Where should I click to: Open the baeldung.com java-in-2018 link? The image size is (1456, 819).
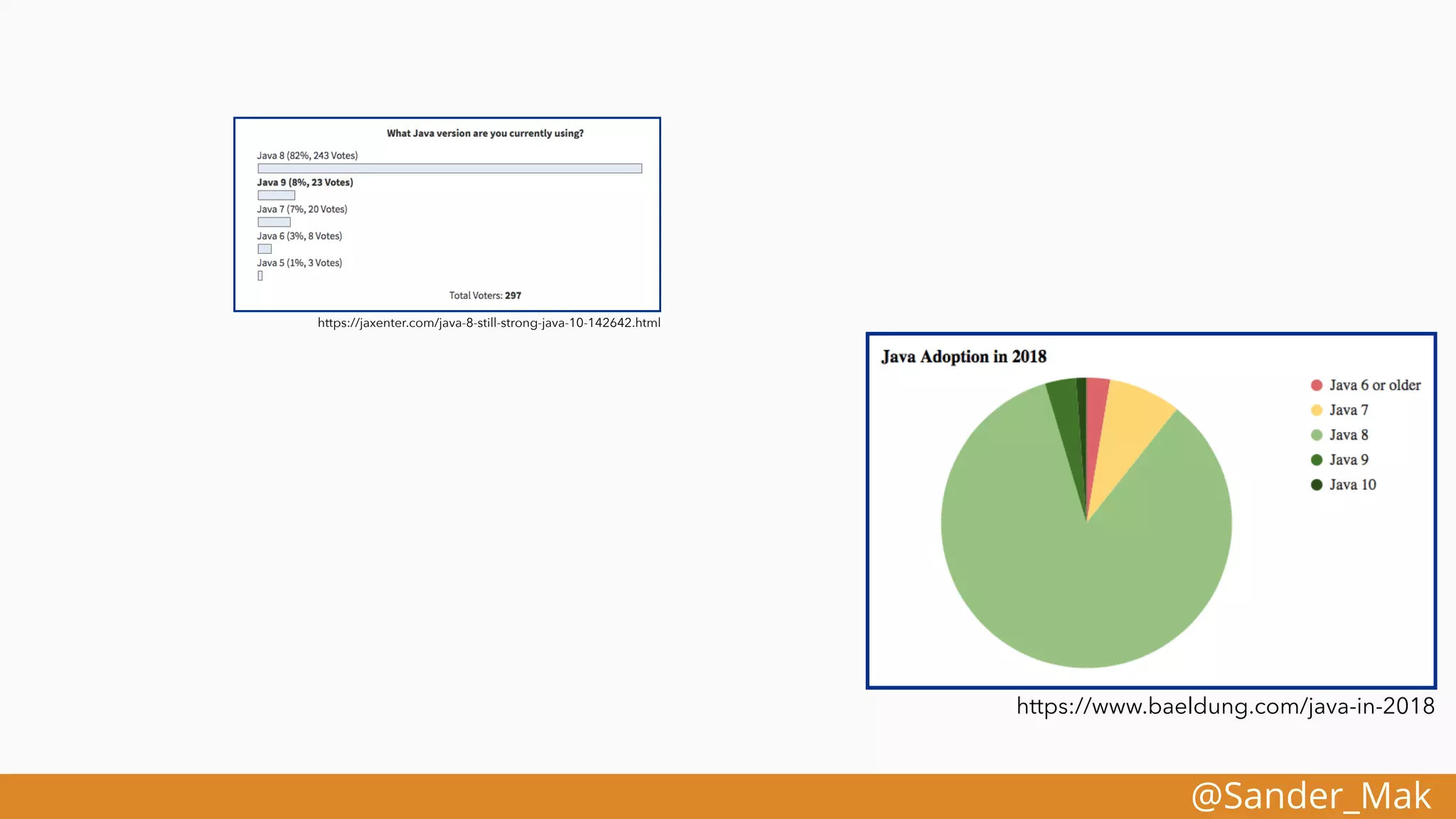click(x=1226, y=706)
